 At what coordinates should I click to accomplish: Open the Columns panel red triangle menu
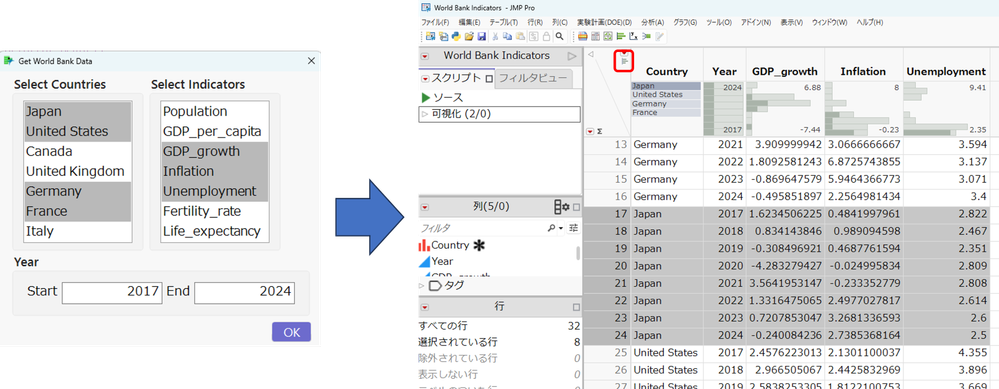click(425, 207)
